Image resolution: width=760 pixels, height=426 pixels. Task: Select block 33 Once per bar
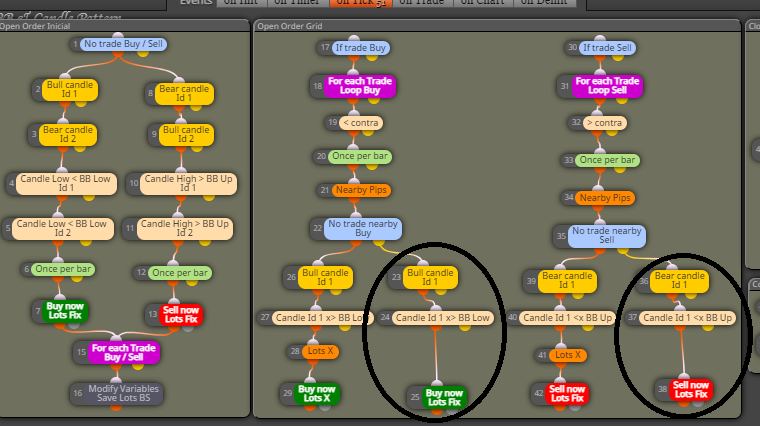pos(607,160)
